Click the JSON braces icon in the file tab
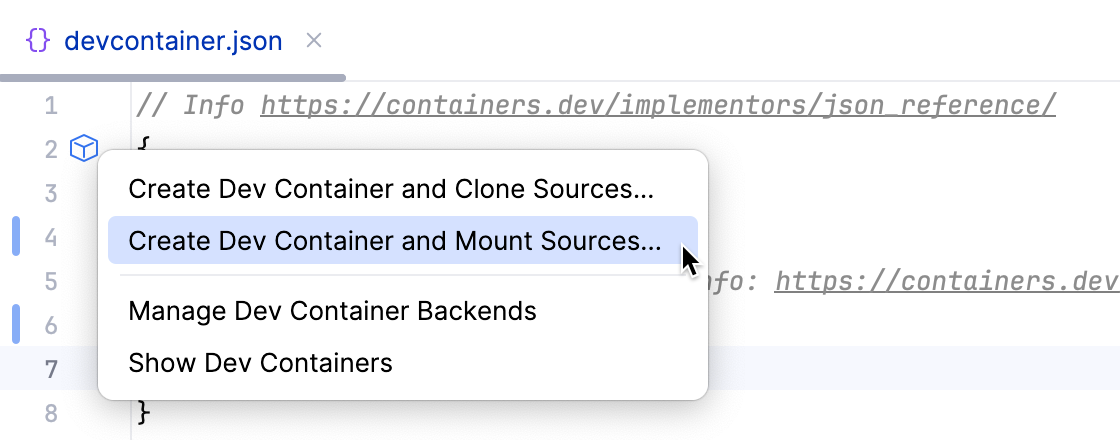The width and height of the screenshot is (1120, 440). [37, 41]
